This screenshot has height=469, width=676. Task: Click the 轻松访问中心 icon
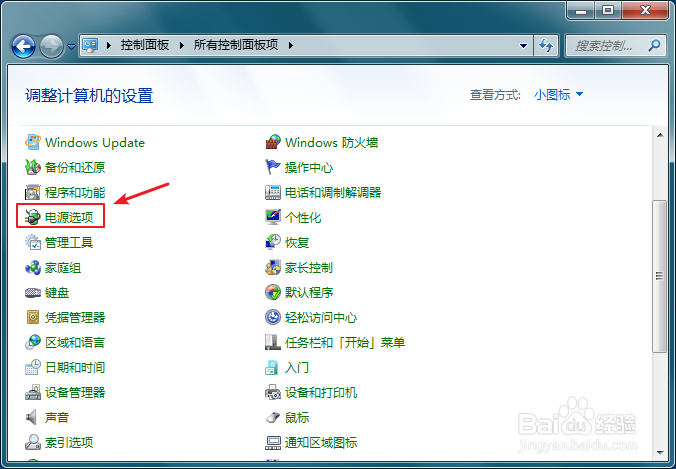[x=273, y=317]
